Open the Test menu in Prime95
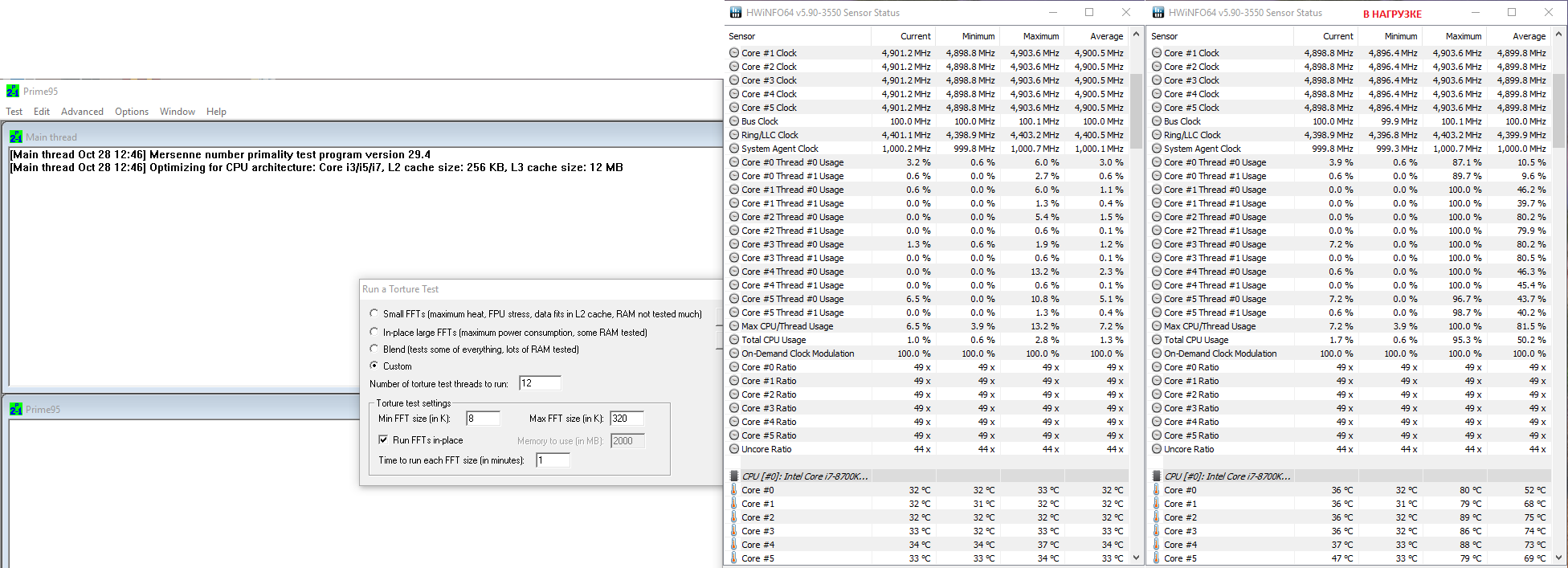The image size is (1568, 568). [14, 112]
